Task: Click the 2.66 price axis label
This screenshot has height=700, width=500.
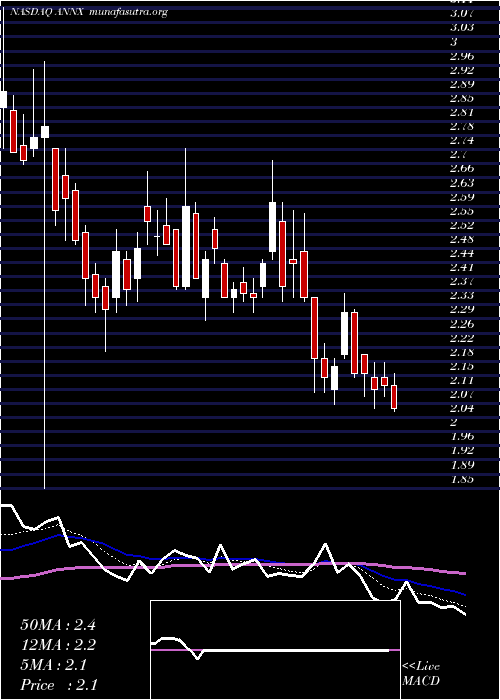Action: (x=463, y=169)
